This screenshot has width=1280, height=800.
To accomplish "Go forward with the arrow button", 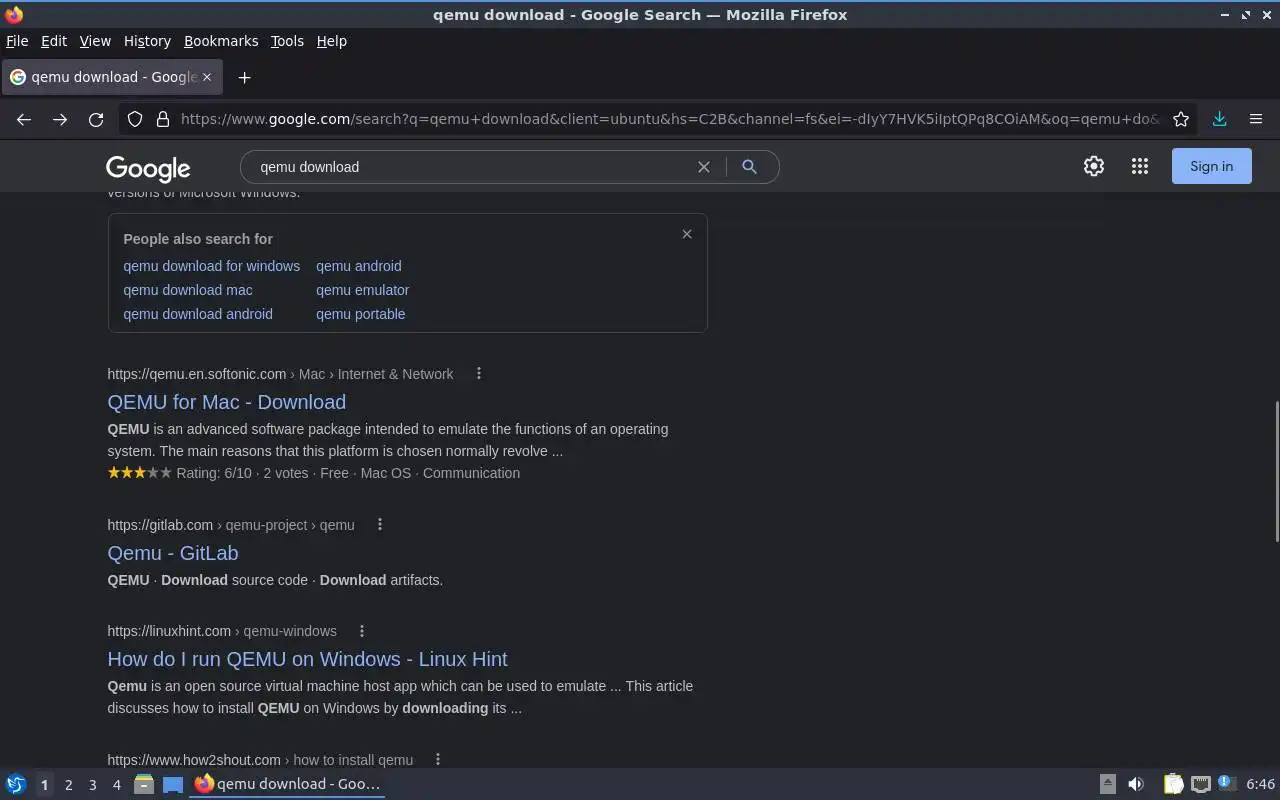I will 60,119.
